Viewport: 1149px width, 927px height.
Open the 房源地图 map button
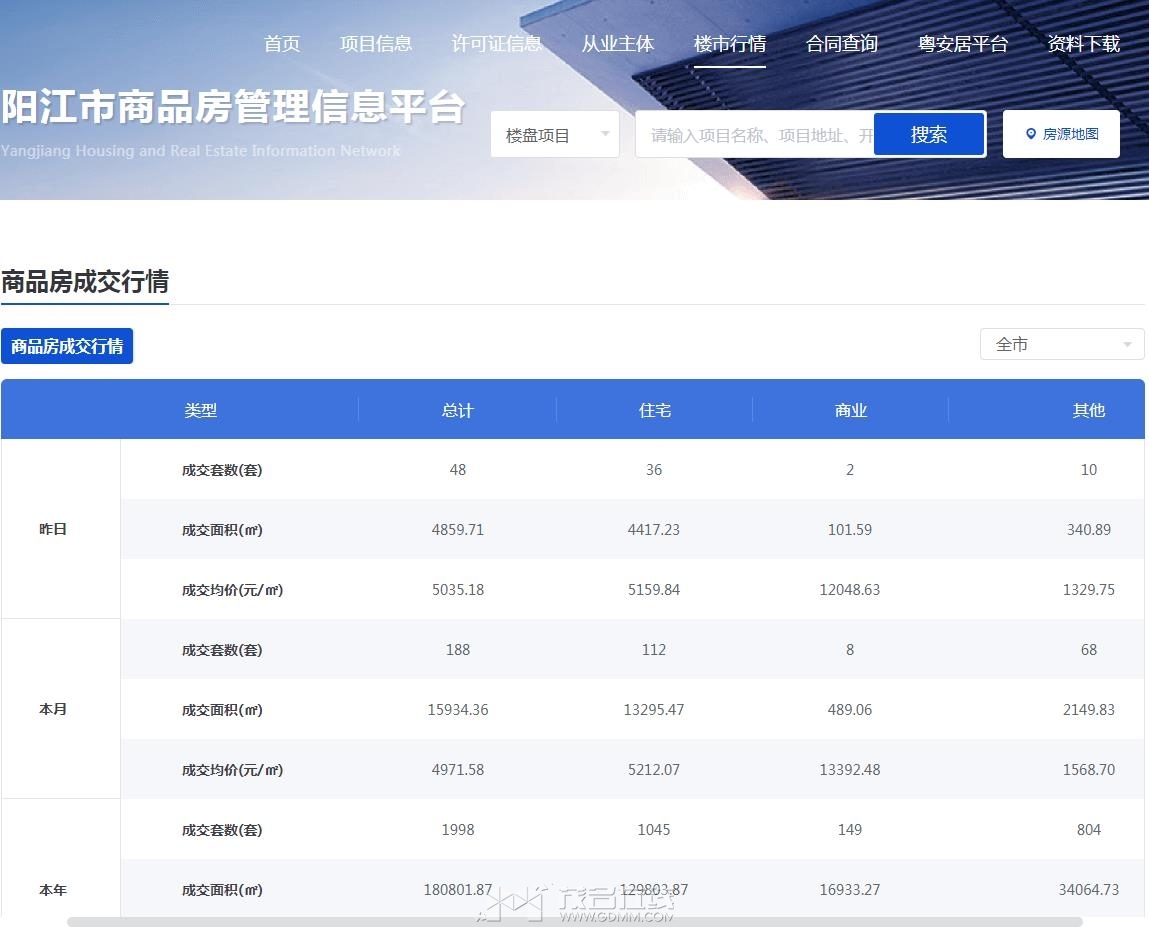tap(1061, 134)
